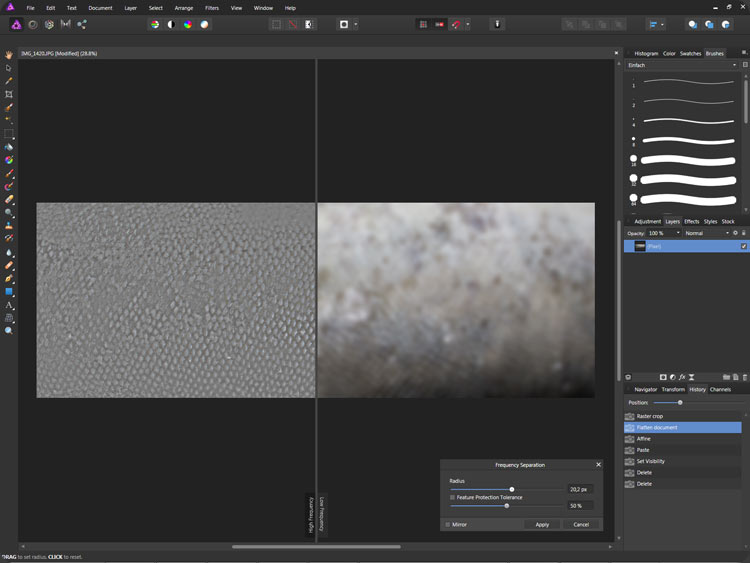Select the Zoom magnifier tool

9,331
